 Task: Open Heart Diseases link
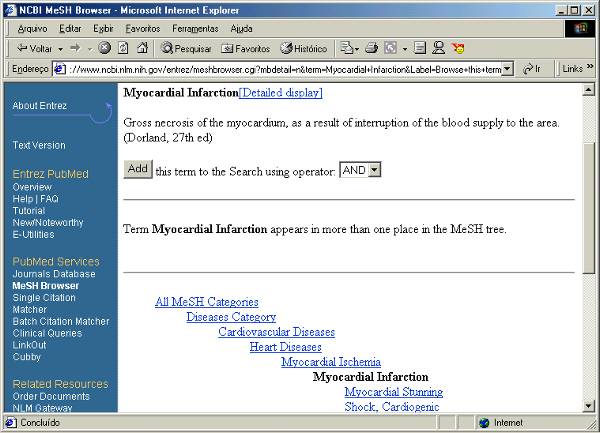click(x=285, y=347)
